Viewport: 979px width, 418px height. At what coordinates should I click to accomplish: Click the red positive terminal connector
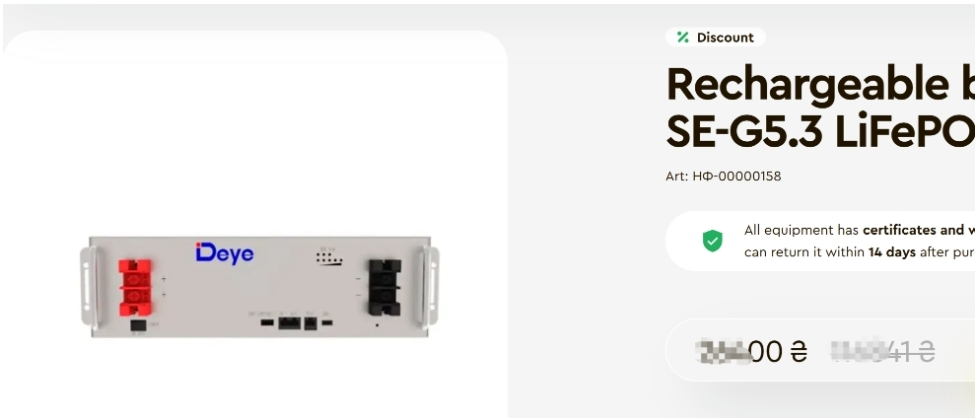click(x=135, y=287)
